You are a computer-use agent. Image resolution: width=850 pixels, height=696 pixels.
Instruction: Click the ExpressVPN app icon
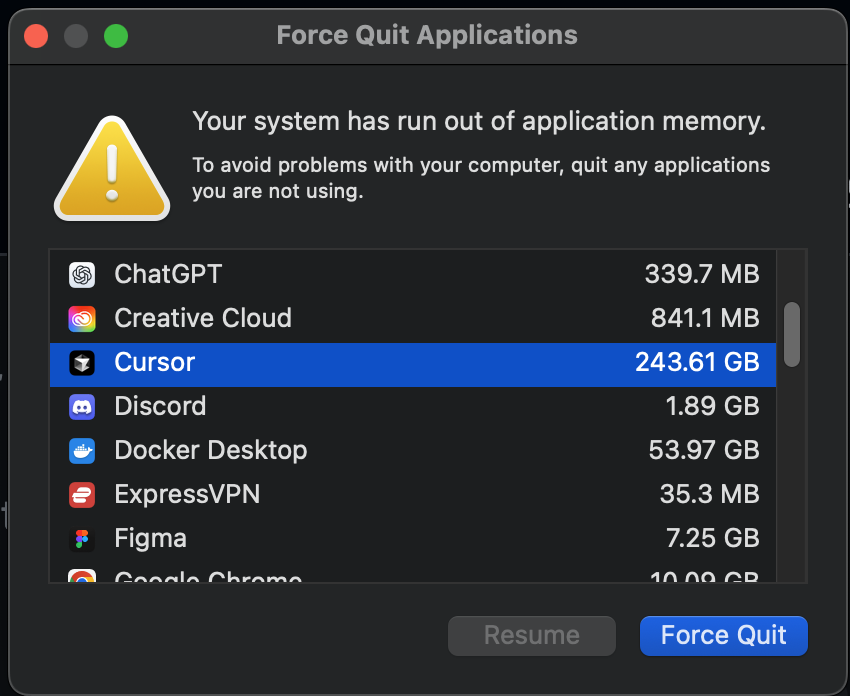click(82, 494)
